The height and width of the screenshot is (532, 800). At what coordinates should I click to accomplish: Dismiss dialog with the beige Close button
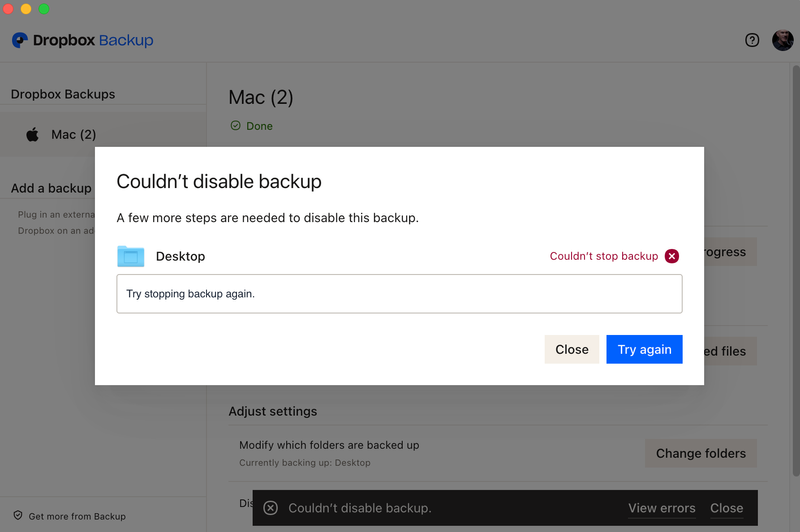572,349
